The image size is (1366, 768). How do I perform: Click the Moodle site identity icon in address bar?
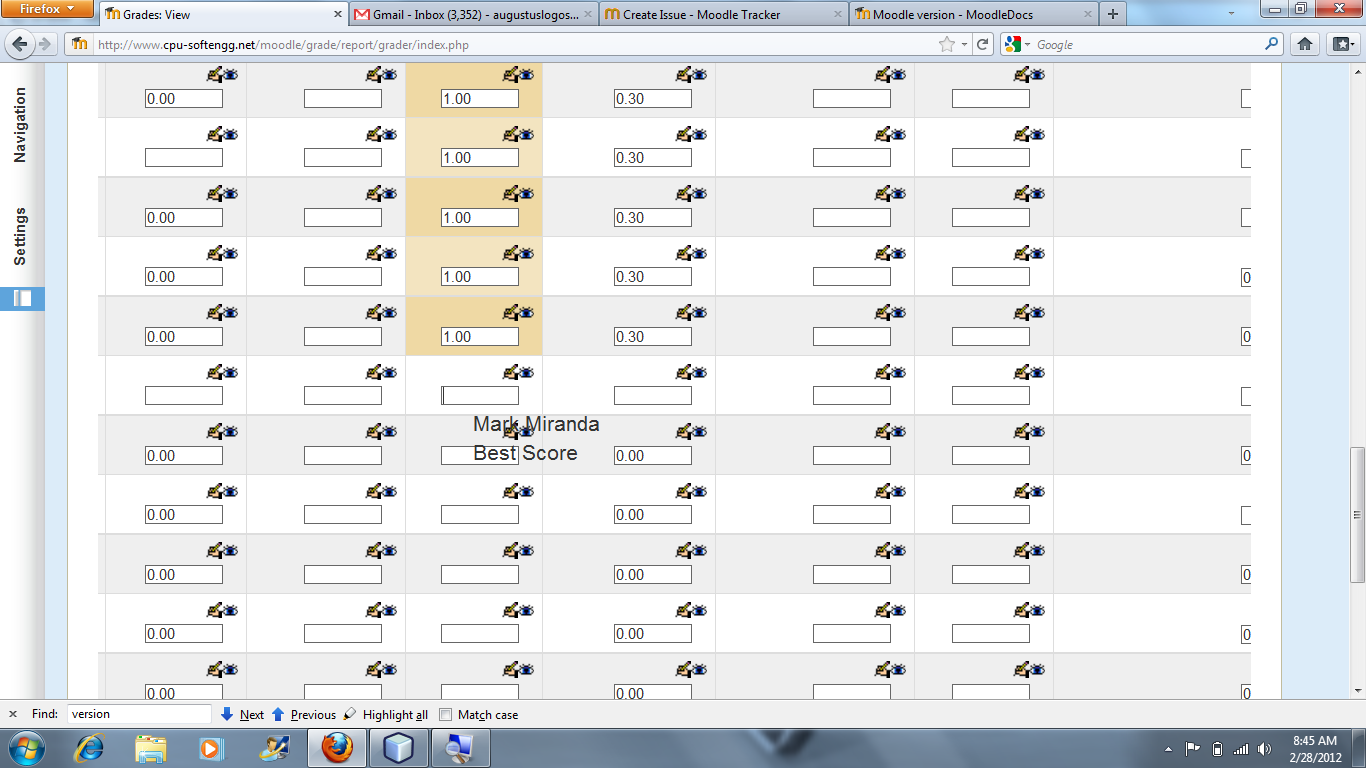click(x=80, y=44)
